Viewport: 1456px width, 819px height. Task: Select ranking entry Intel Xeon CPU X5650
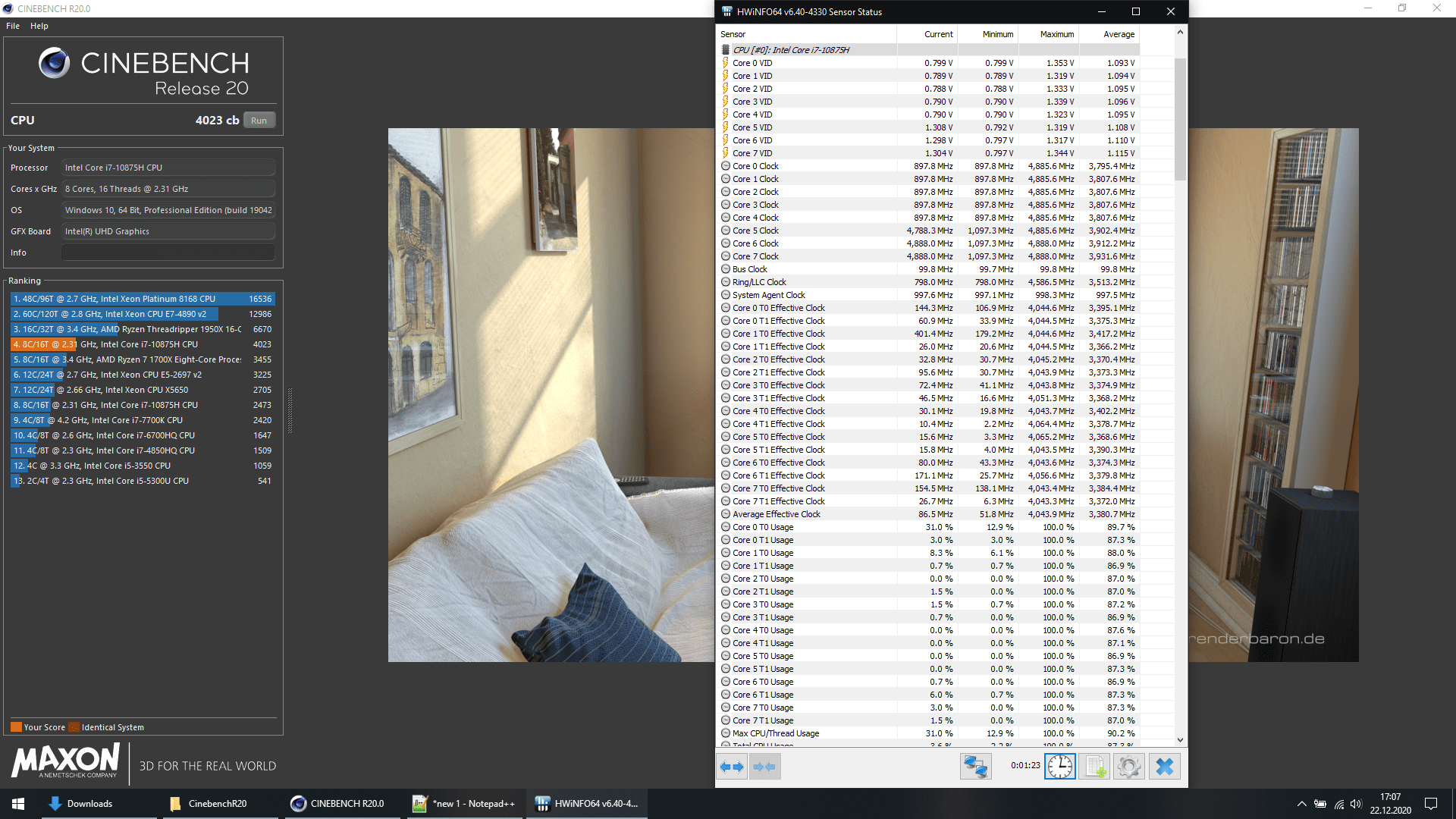click(143, 390)
